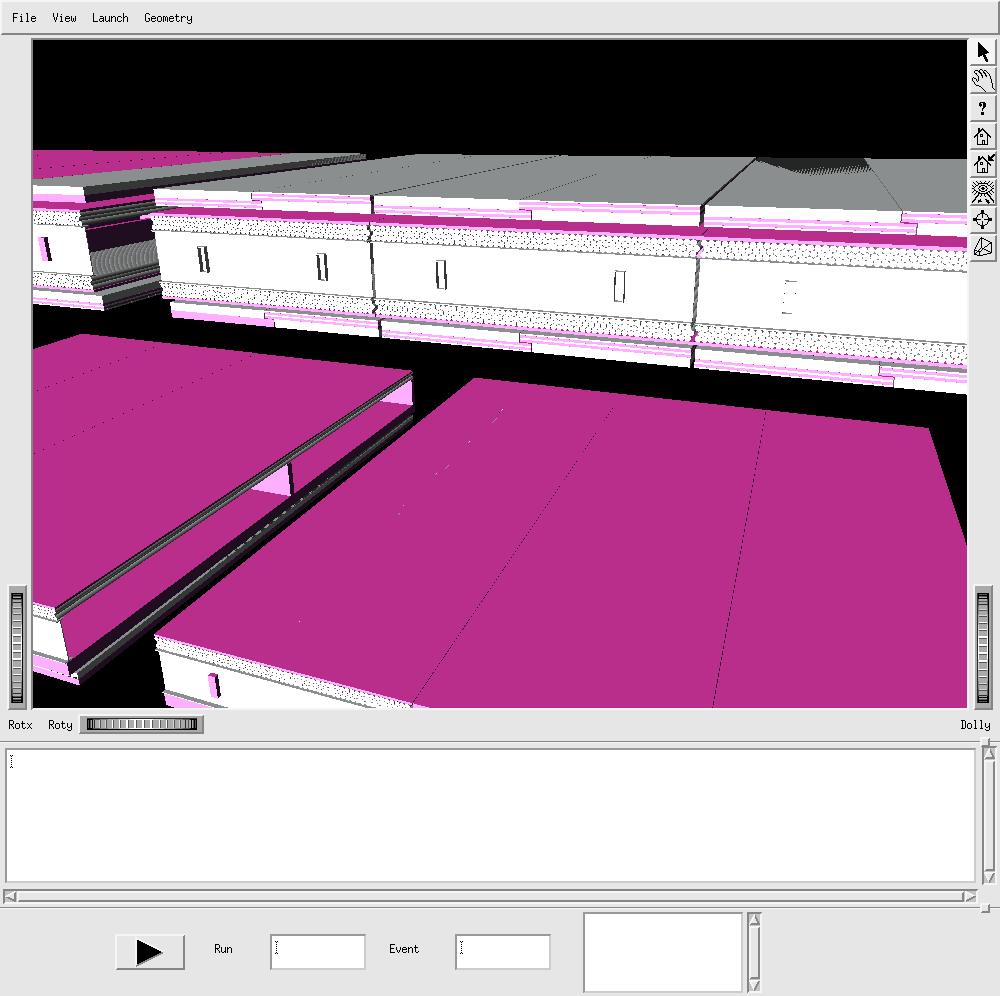The image size is (1000, 996).
Task: Click the View All eye icon
Action: click(x=983, y=192)
